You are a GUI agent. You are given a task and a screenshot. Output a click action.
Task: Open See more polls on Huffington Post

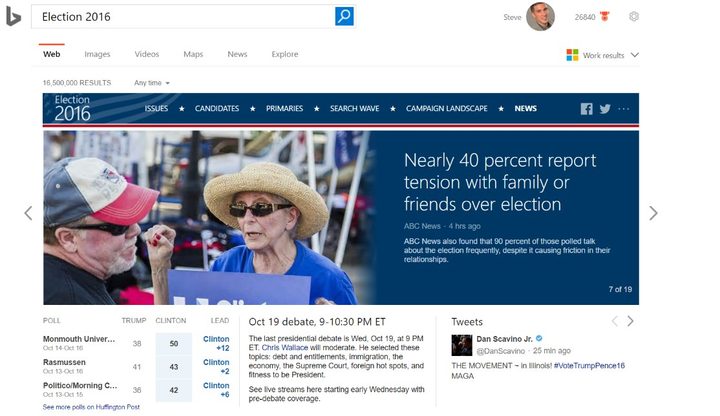click(91, 407)
